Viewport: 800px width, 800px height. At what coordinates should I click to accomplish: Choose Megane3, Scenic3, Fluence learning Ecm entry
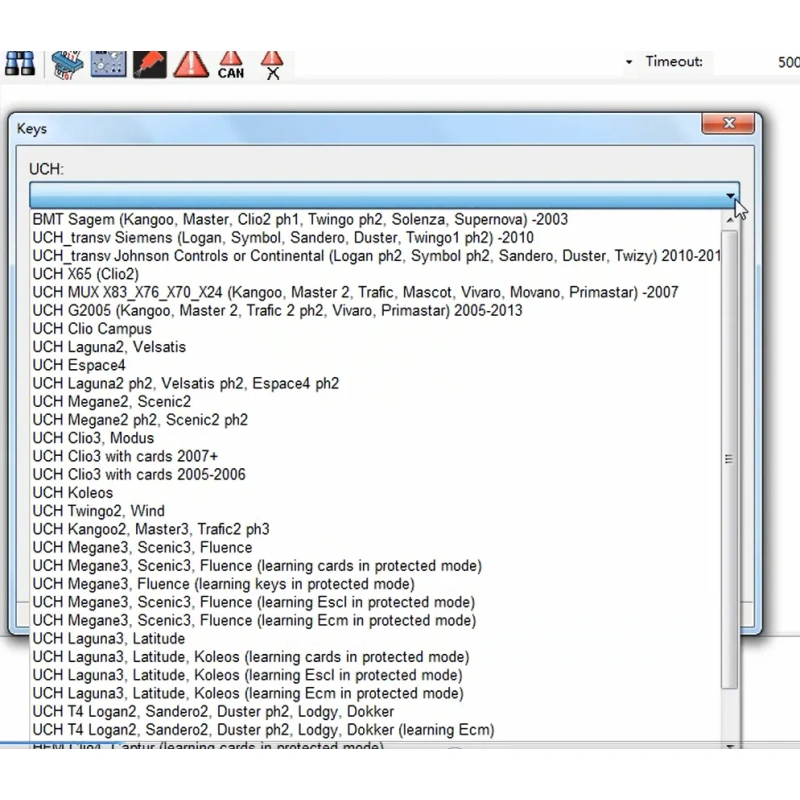(x=376, y=620)
